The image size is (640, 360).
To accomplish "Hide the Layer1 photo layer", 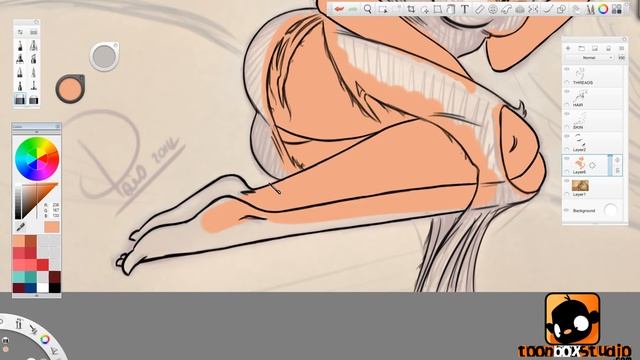I will pyautogui.click(x=567, y=181).
